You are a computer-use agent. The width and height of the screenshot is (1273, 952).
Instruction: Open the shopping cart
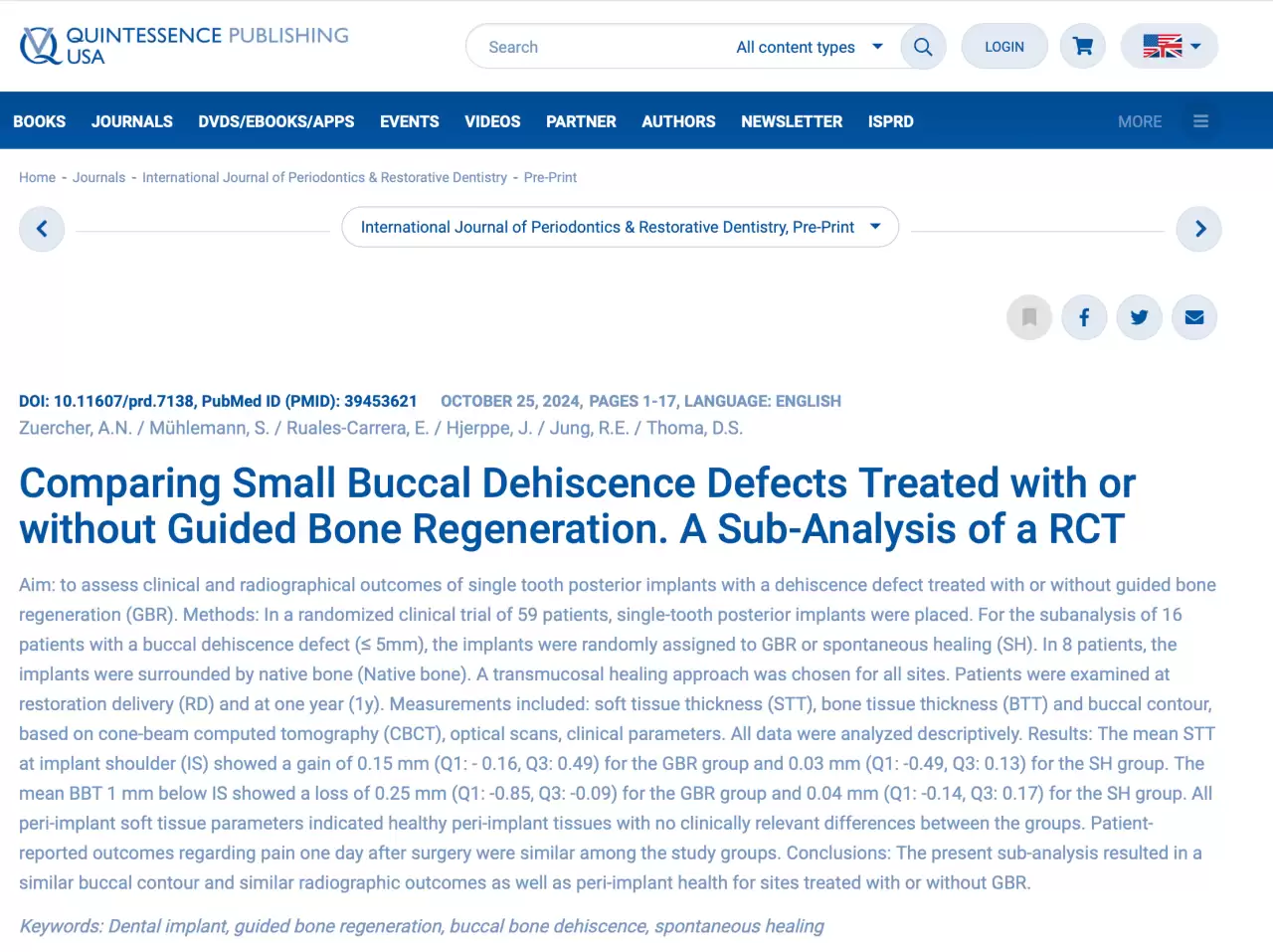(1083, 47)
